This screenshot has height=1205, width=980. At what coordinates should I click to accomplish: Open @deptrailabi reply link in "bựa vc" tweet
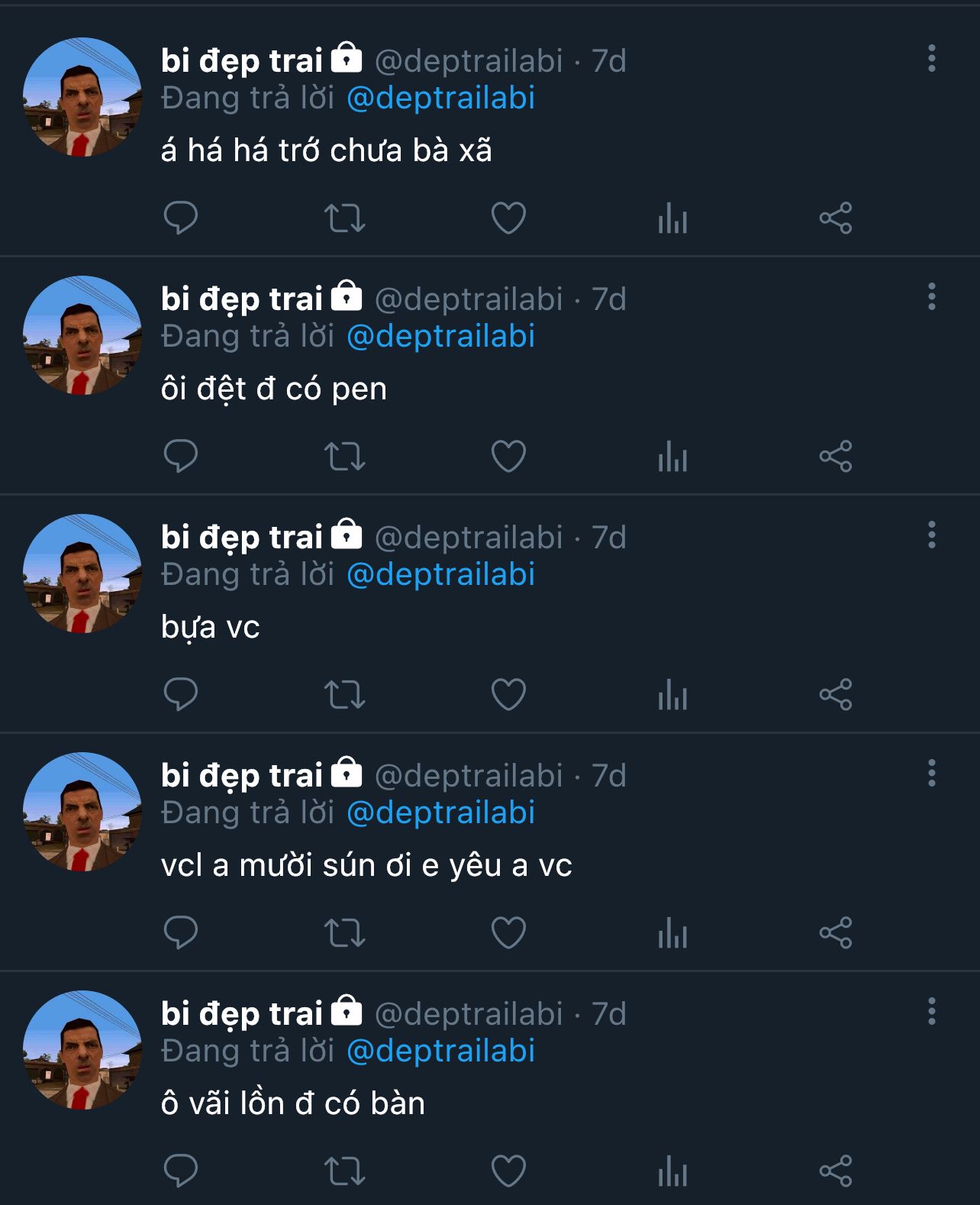(x=440, y=575)
